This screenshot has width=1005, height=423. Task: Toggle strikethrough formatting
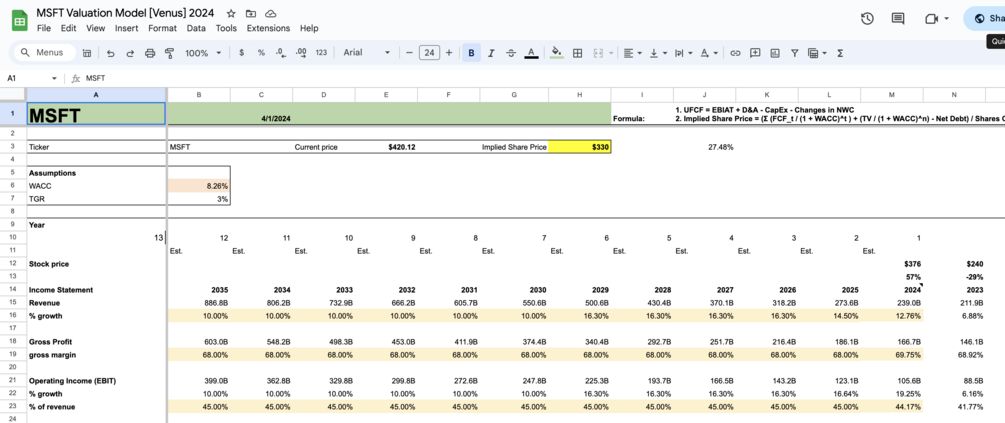pos(511,53)
